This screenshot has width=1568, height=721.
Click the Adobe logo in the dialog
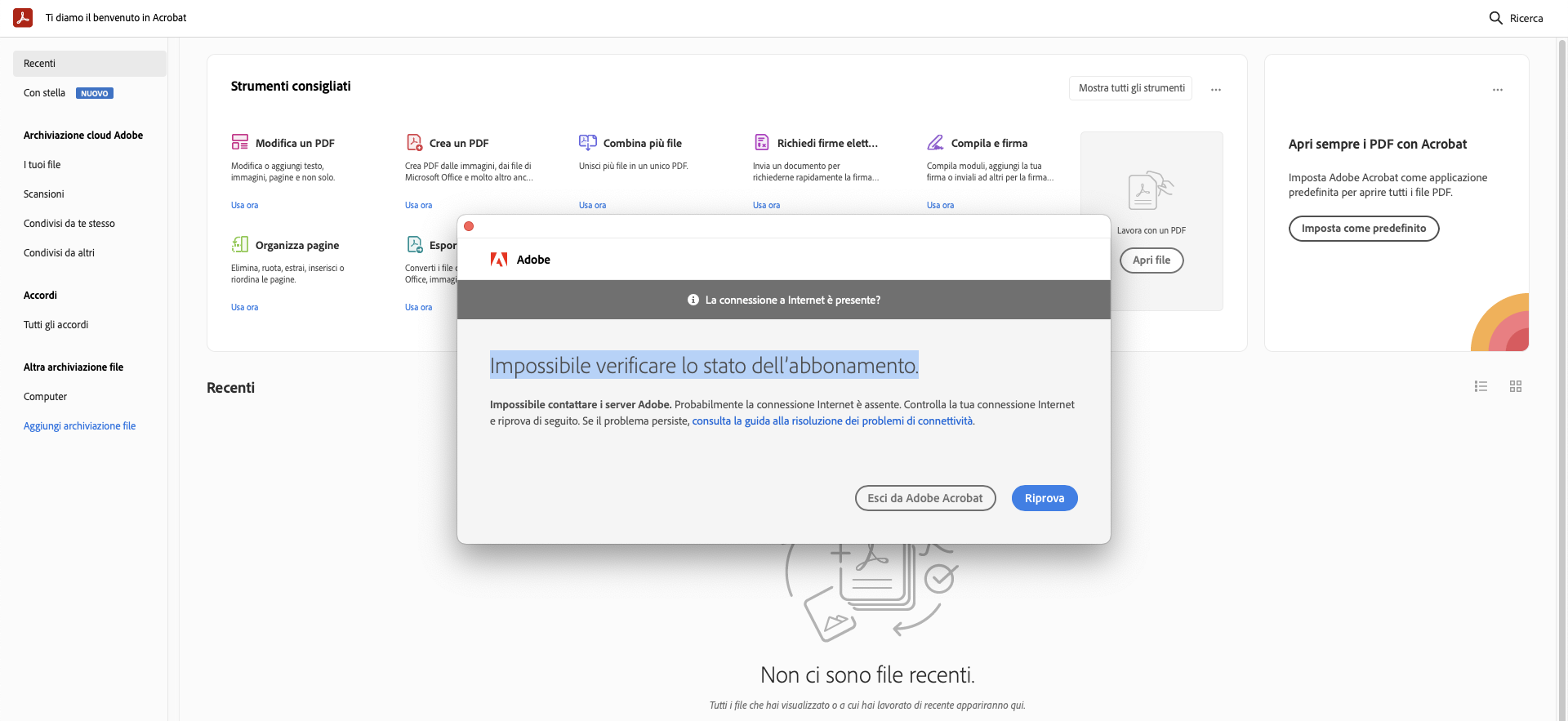point(499,260)
